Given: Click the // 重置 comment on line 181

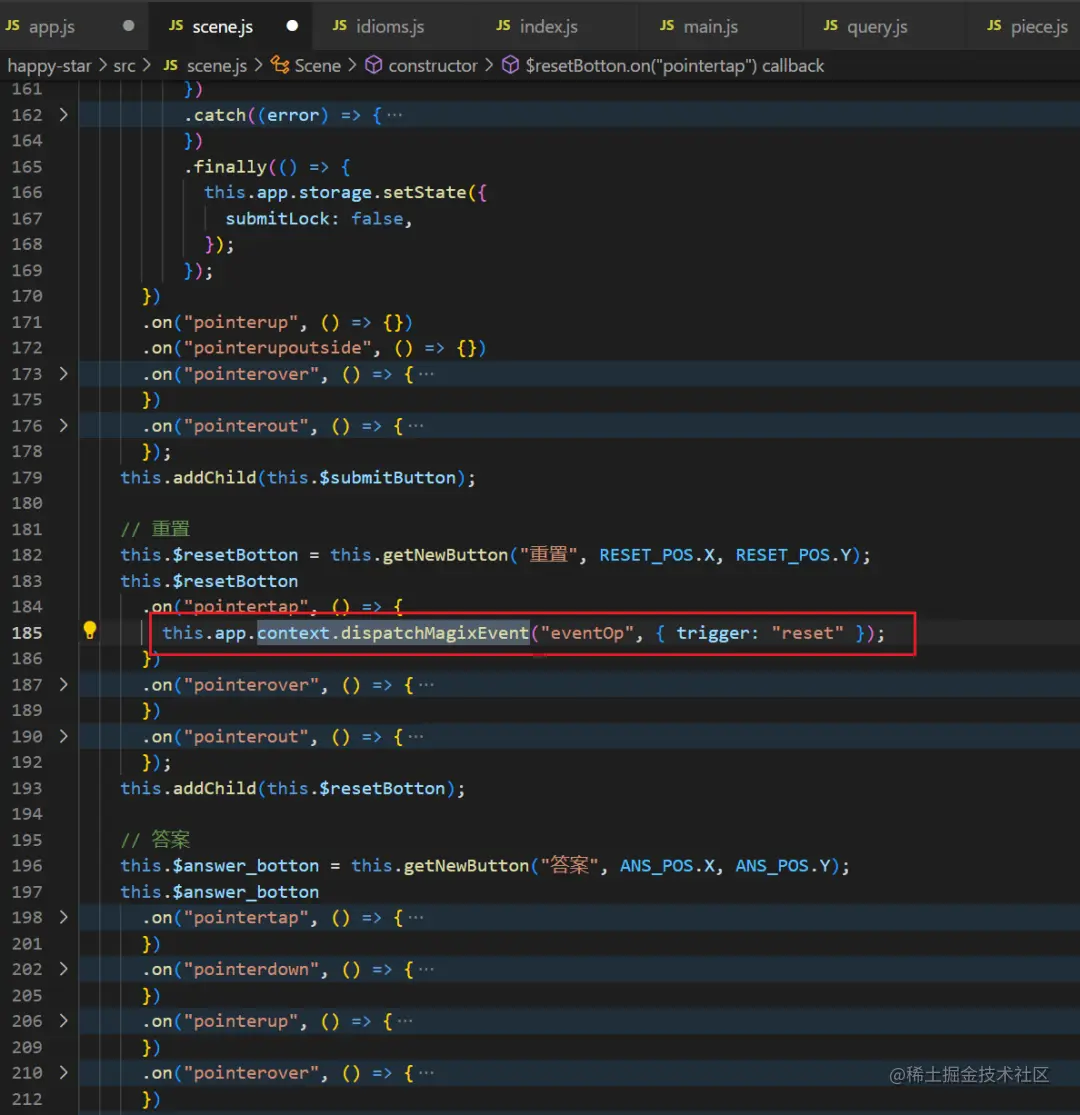Looking at the screenshot, I should 155,529.
